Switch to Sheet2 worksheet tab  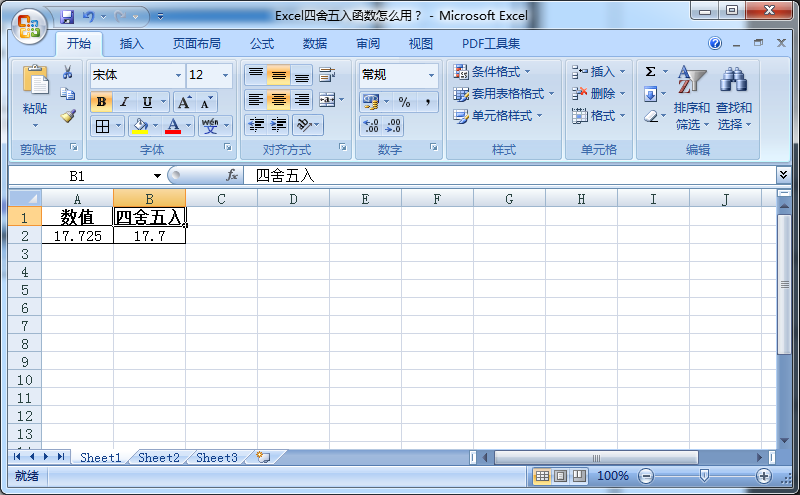point(159,457)
